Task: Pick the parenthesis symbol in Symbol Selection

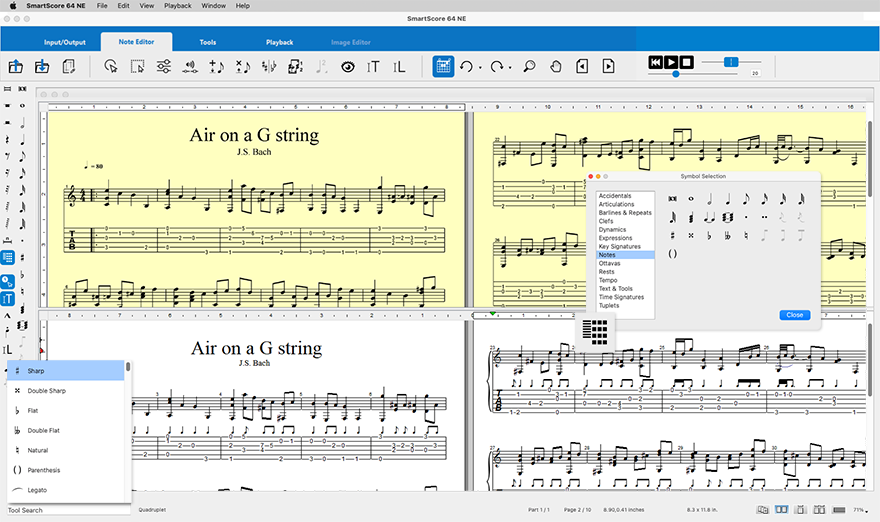Action: click(672, 254)
